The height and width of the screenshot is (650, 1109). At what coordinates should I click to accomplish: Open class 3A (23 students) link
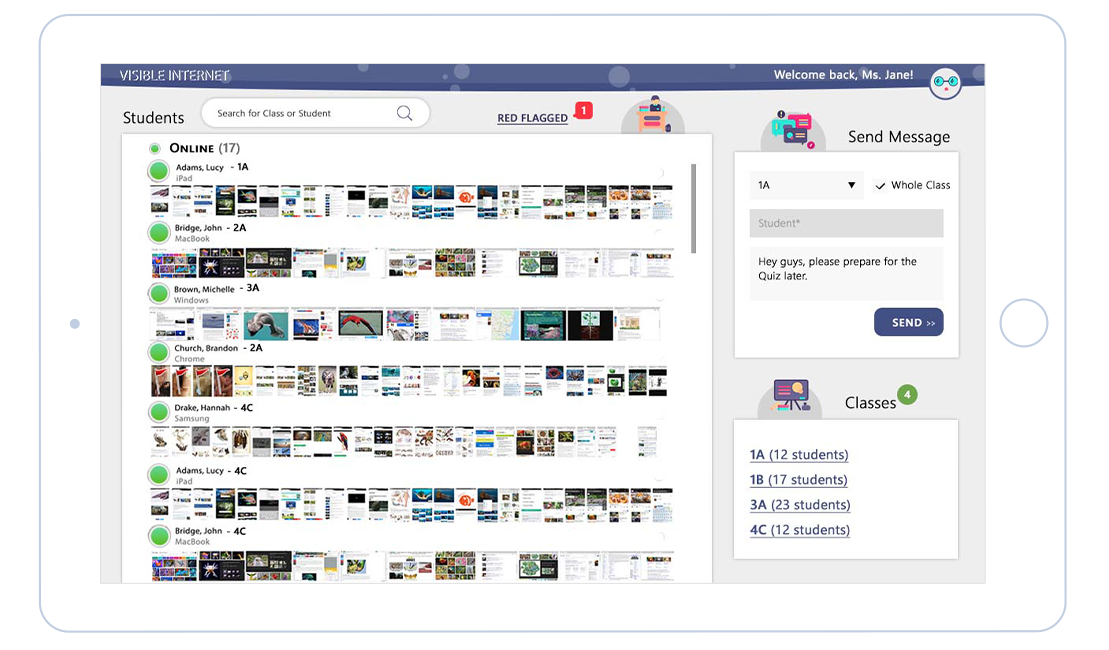[x=800, y=505]
